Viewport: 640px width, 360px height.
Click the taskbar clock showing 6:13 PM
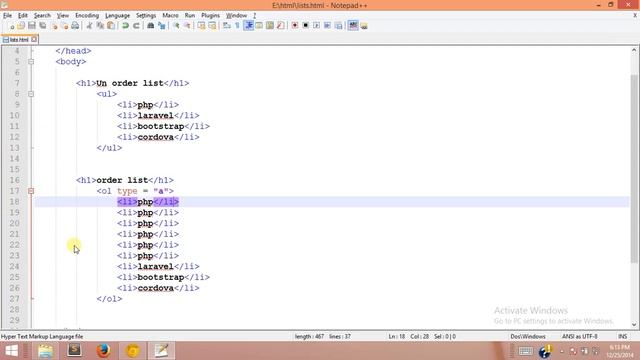pyautogui.click(x=620, y=351)
